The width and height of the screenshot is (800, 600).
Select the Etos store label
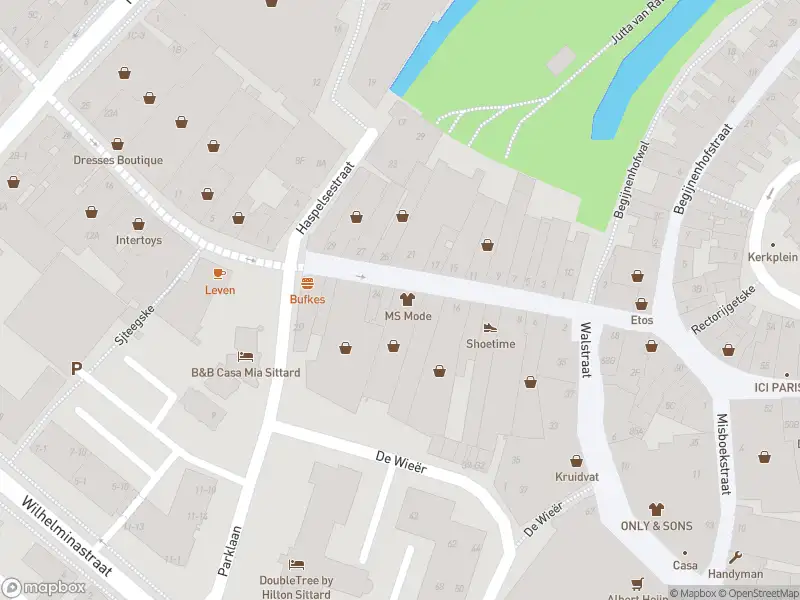[642, 320]
